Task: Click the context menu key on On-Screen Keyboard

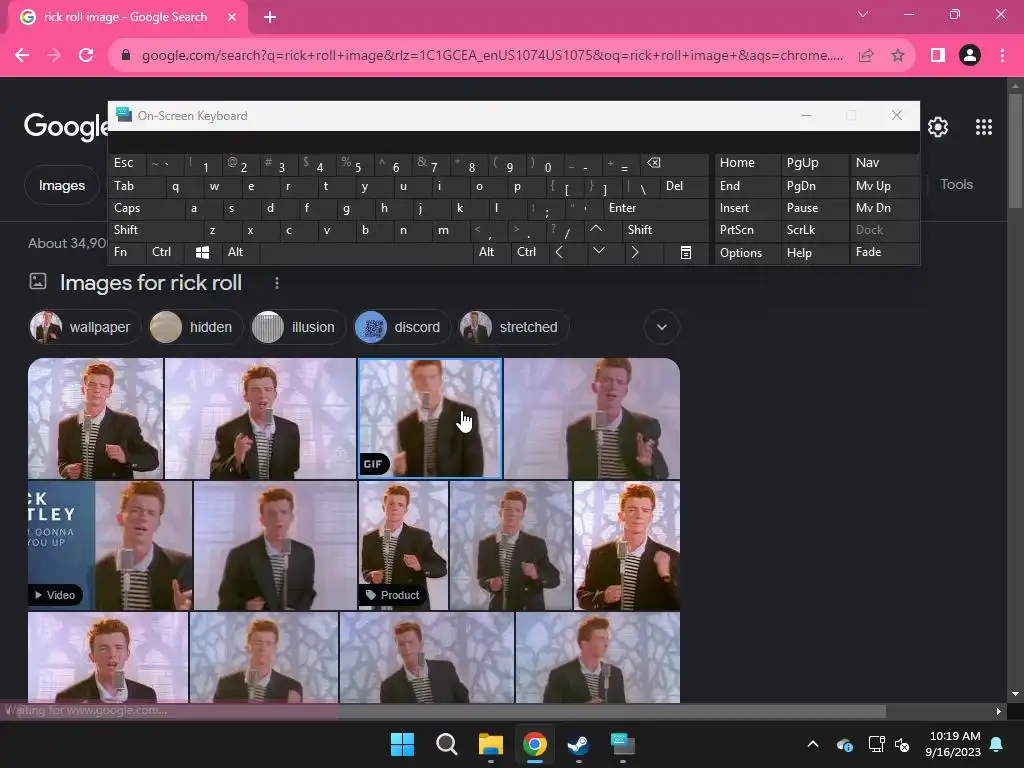Action: click(686, 252)
